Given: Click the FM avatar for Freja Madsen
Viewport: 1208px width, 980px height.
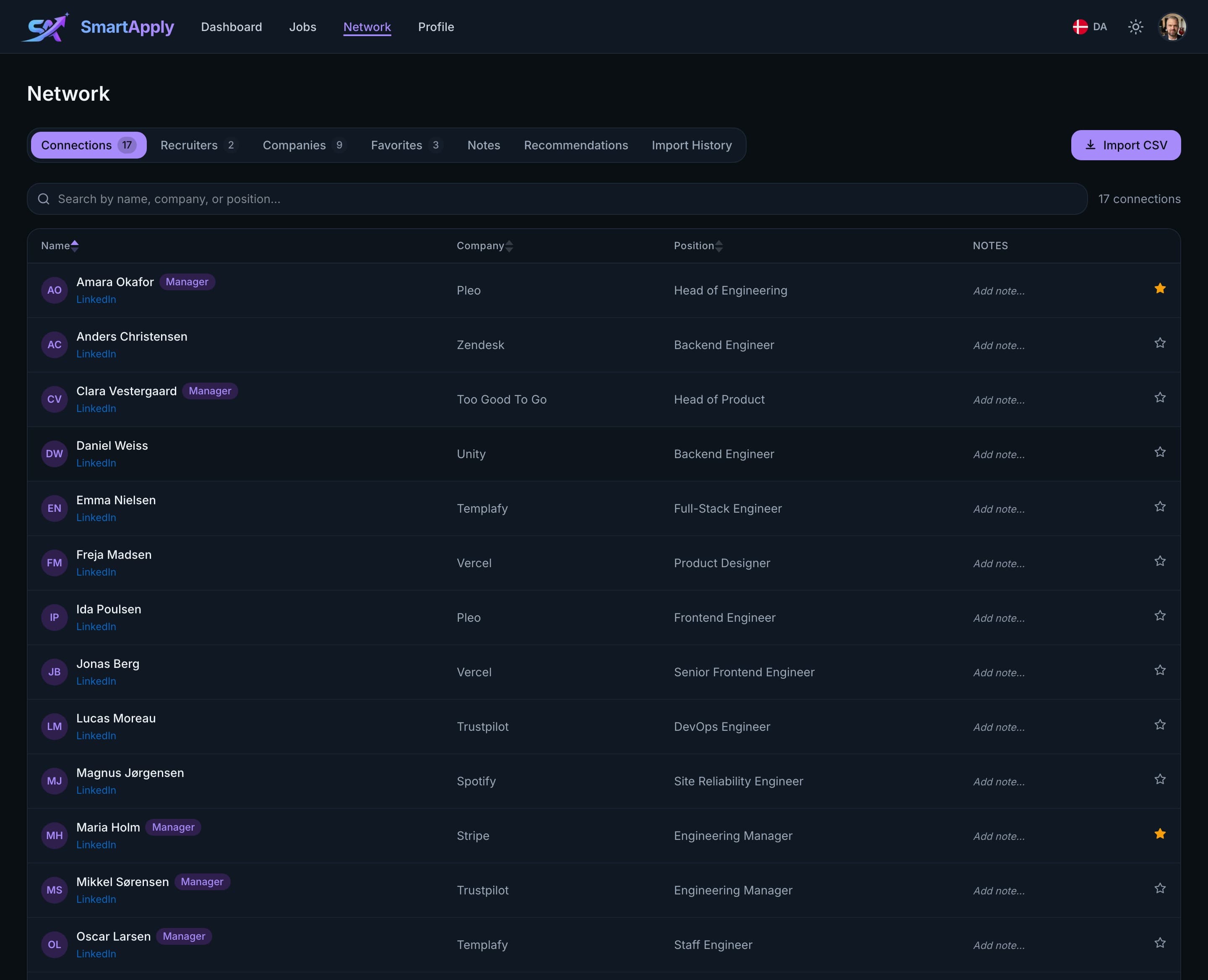Looking at the screenshot, I should (x=54, y=563).
